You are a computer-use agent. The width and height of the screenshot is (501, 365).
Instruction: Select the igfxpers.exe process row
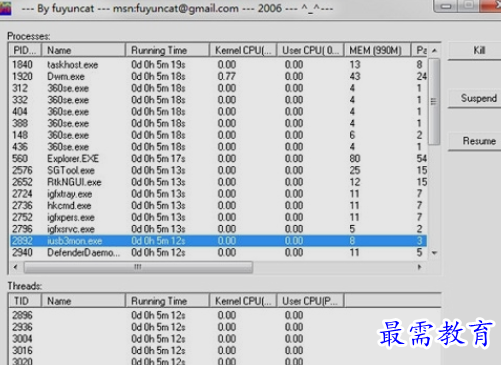[x=218, y=217]
